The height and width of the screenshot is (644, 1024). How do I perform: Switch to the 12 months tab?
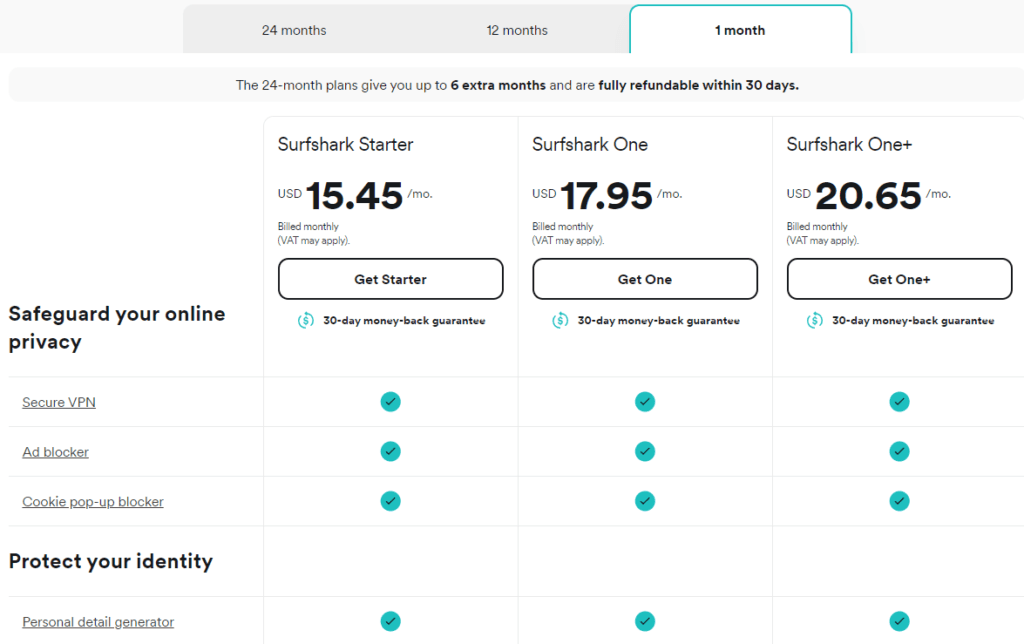coord(517,30)
